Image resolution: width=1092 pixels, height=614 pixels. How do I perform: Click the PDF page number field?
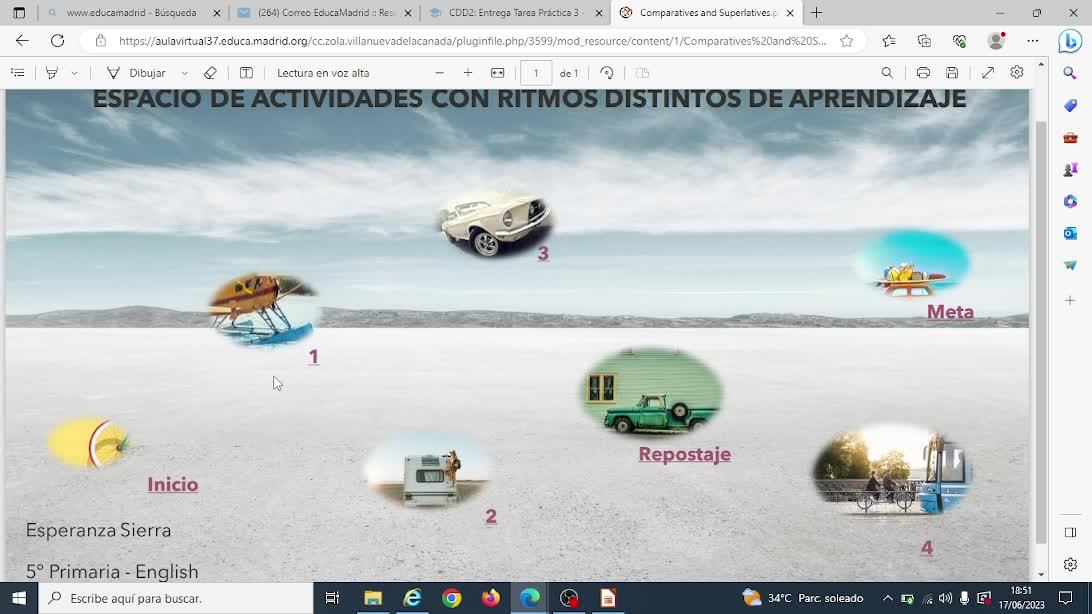[536, 73]
